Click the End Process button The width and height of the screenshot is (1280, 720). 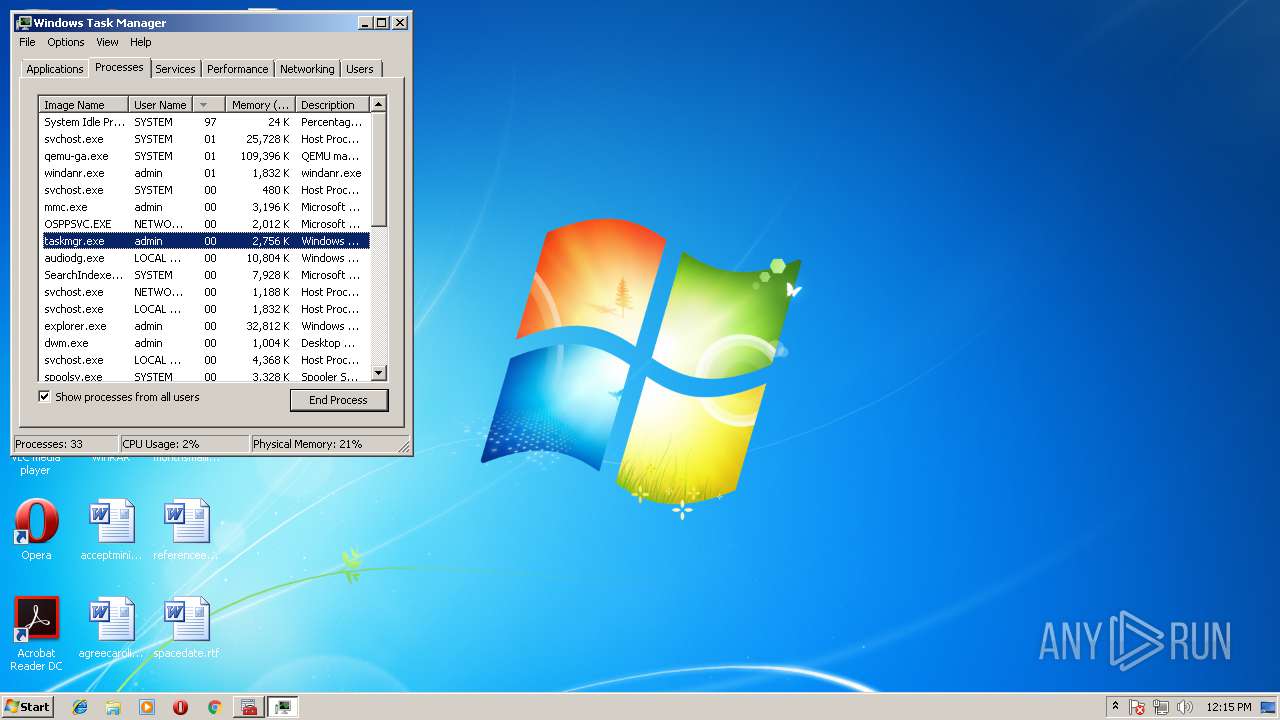coord(338,400)
